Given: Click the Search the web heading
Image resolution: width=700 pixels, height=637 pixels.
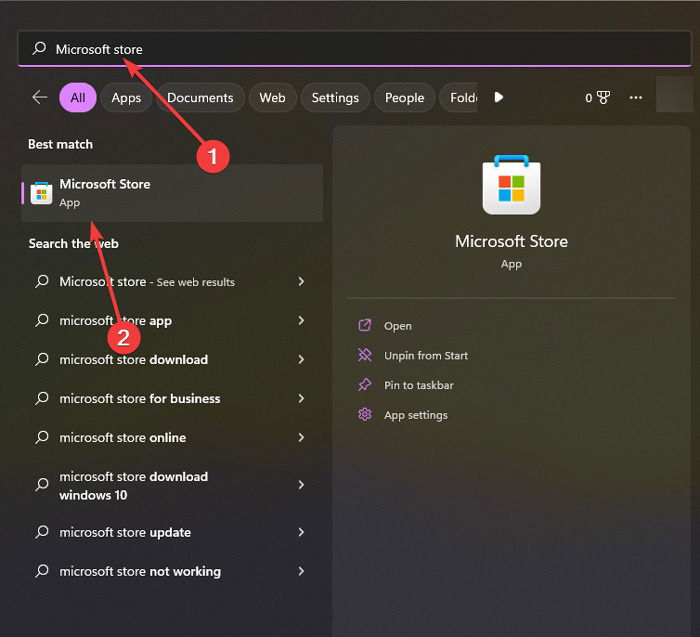Looking at the screenshot, I should point(73,243).
